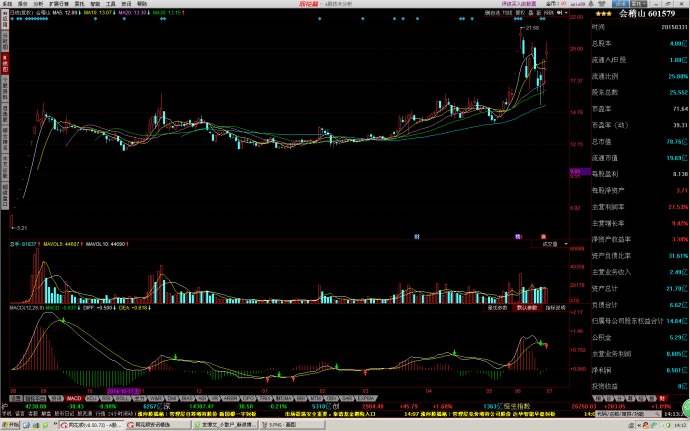Open the 分析 menu
The width and height of the screenshot is (690, 431).
(x=38, y=4)
